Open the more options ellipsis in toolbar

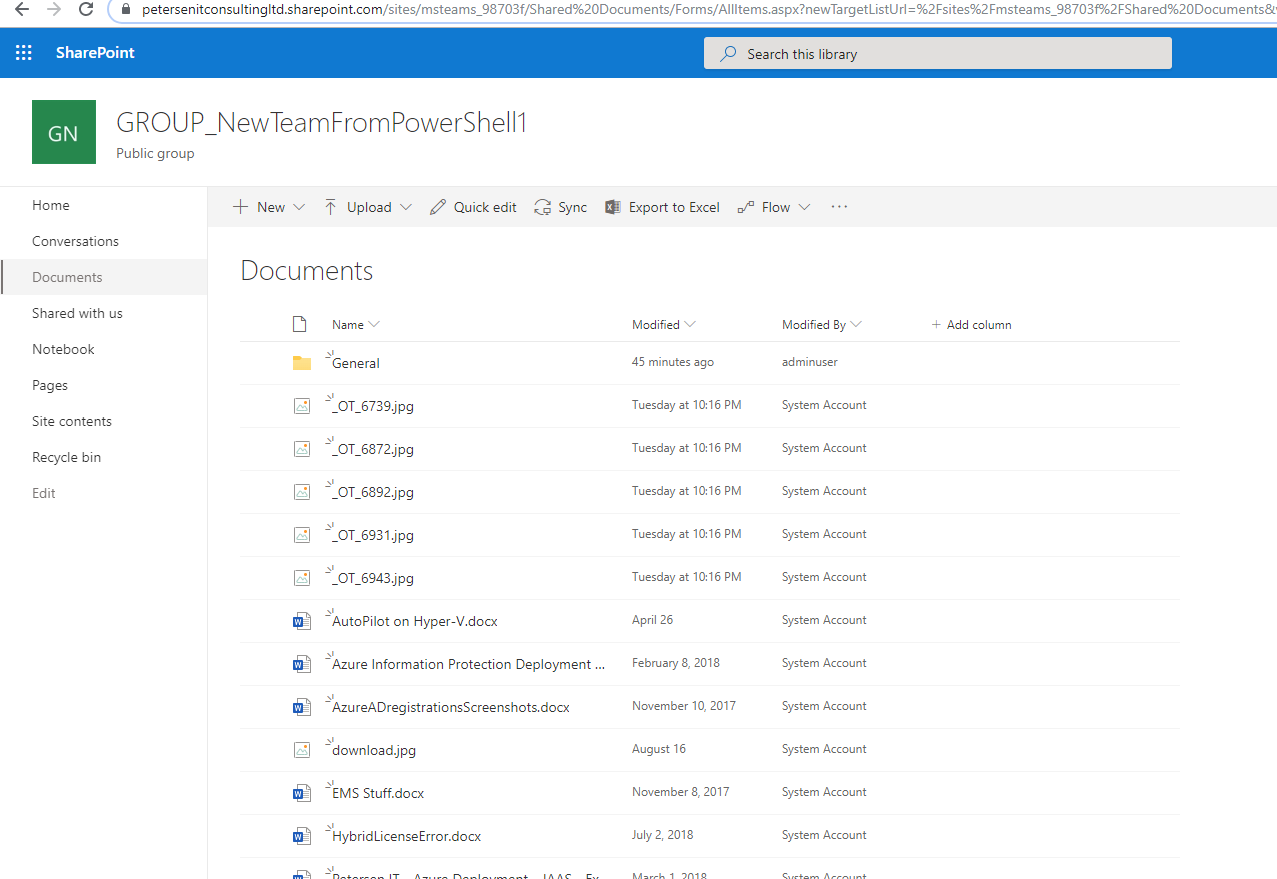(839, 207)
